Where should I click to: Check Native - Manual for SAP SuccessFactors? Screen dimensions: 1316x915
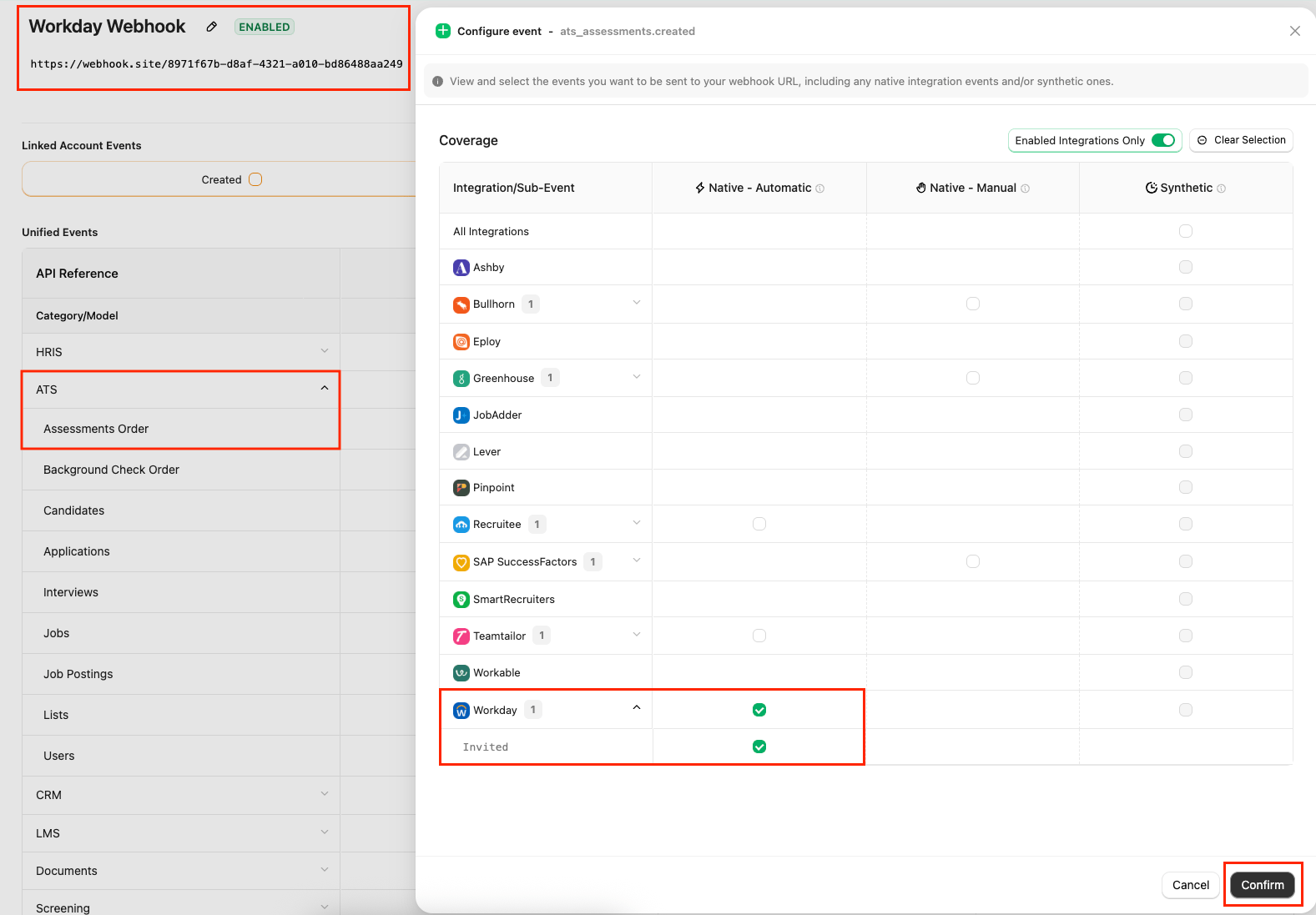[973, 561]
